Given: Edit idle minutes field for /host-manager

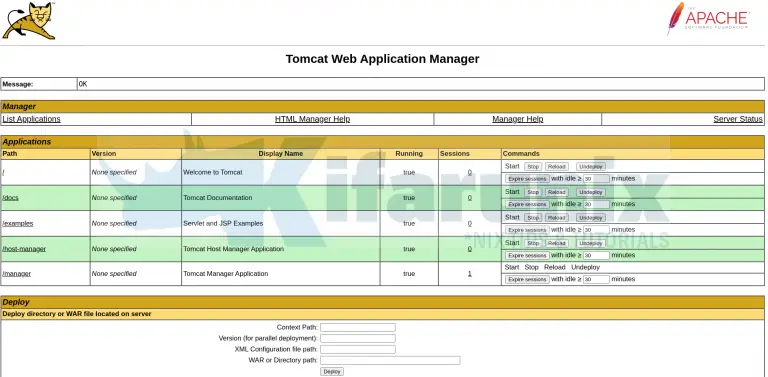Looking at the screenshot, I should point(596,256).
